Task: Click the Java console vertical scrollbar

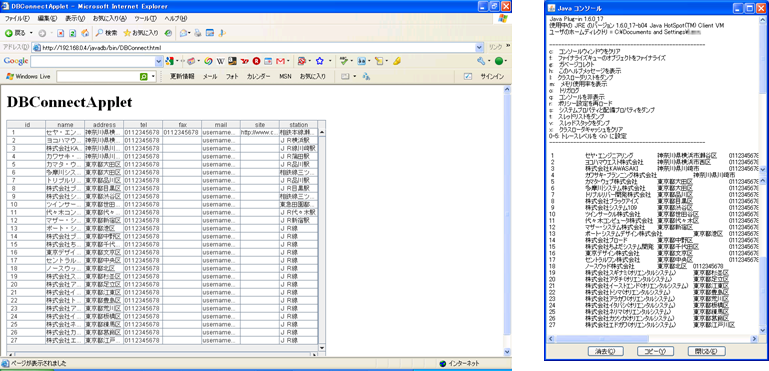Action: tap(762, 174)
